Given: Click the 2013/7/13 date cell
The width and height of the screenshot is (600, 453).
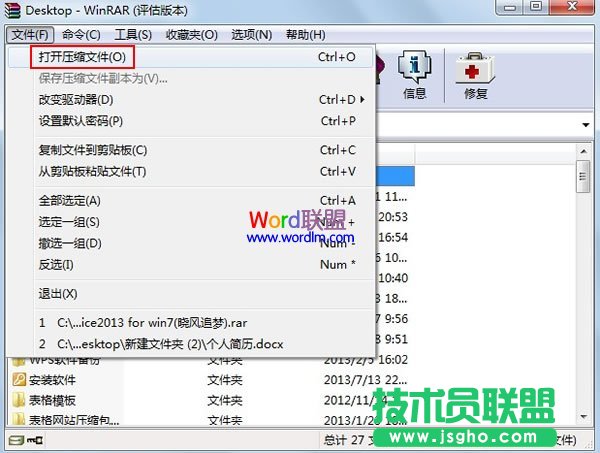Looking at the screenshot, I should [x=365, y=380].
